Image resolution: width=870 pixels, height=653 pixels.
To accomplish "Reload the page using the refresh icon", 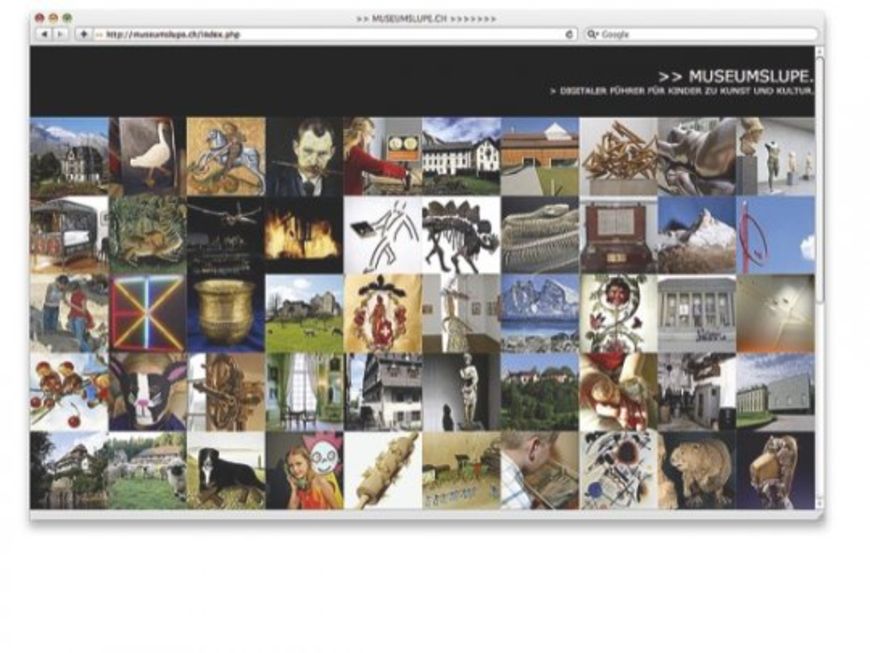I will 569,34.
